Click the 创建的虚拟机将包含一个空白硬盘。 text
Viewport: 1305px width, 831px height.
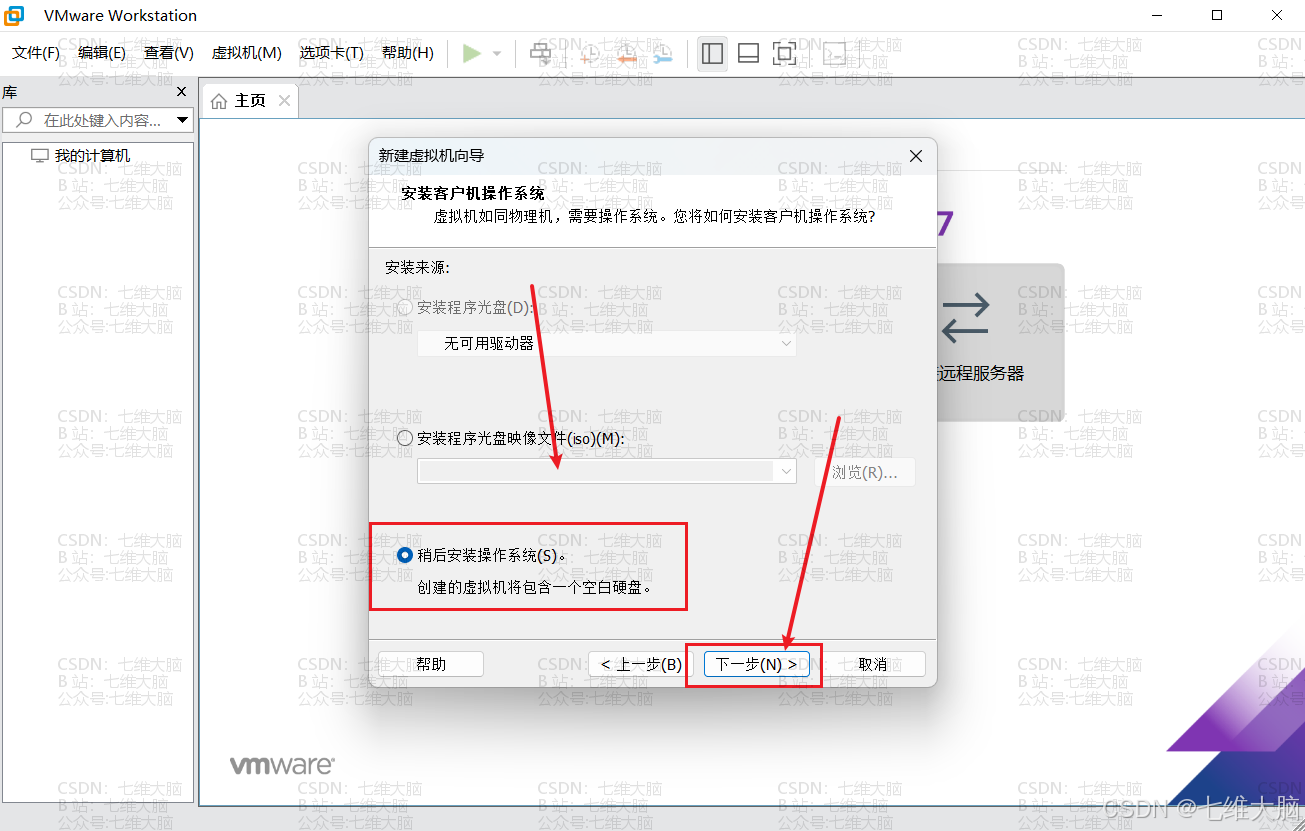click(536, 588)
